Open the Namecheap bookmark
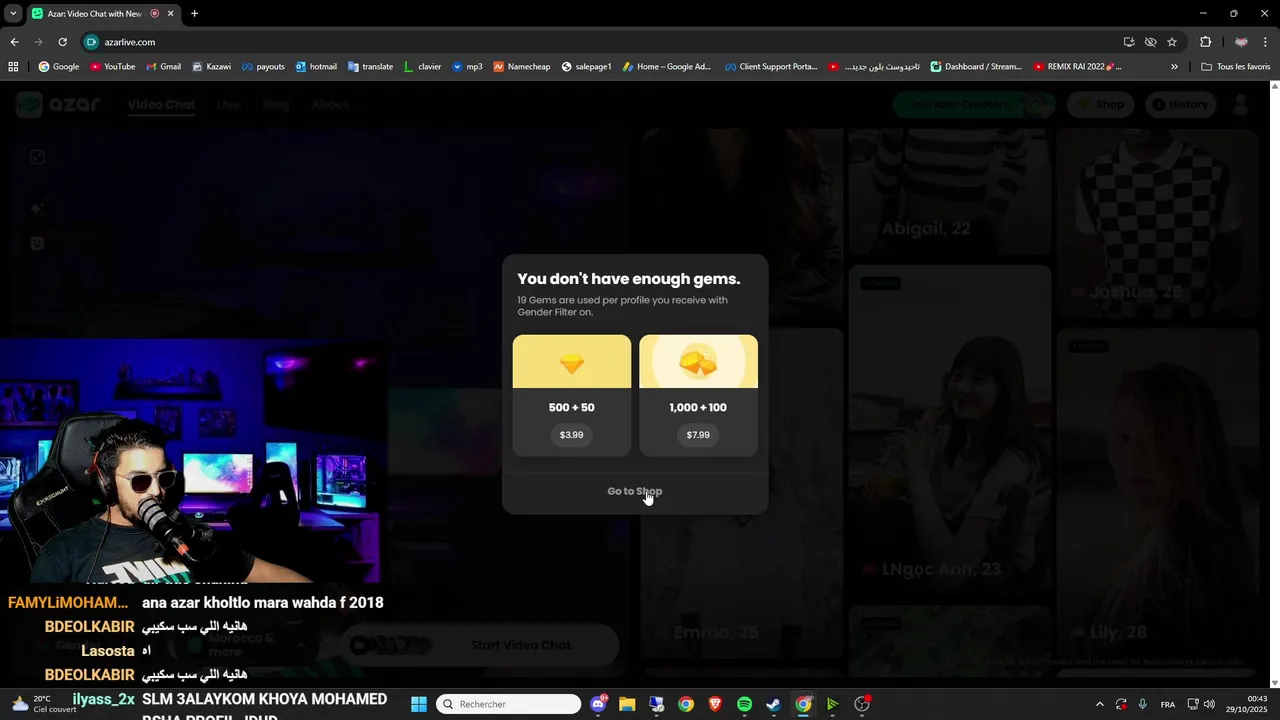Screen dimensions: 1280x720 tap(521, 67)
